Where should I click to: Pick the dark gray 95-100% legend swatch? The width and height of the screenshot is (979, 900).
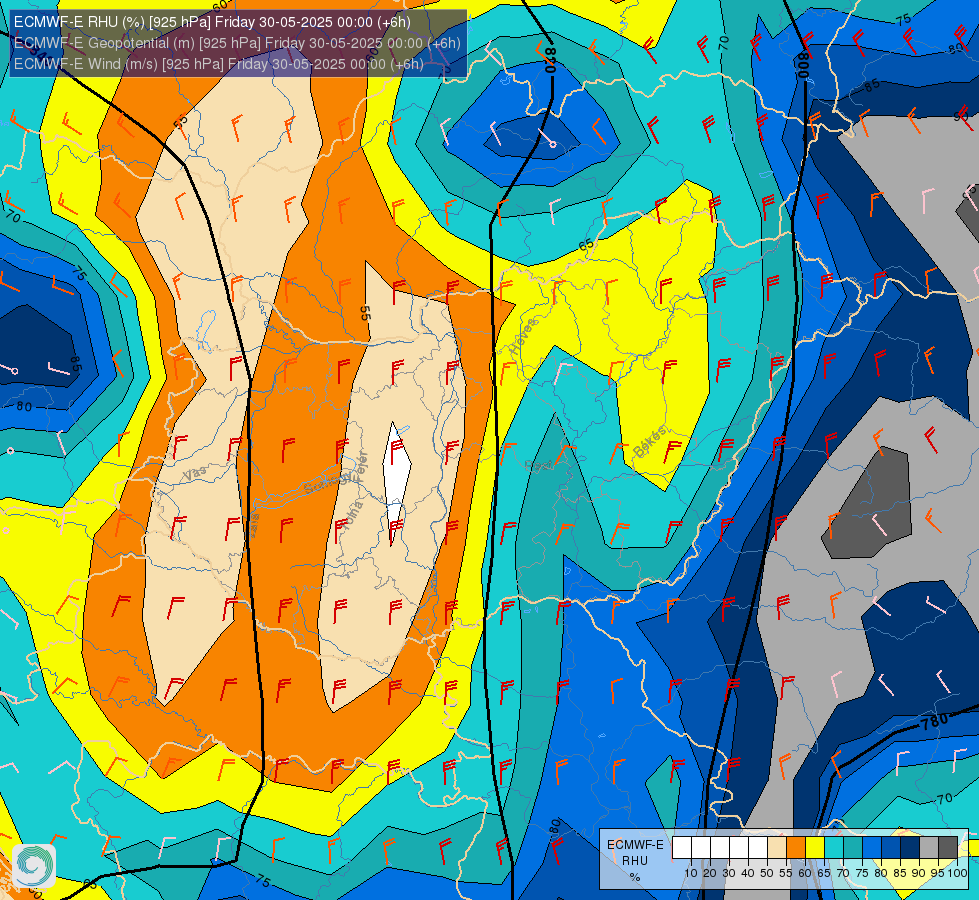948,847
